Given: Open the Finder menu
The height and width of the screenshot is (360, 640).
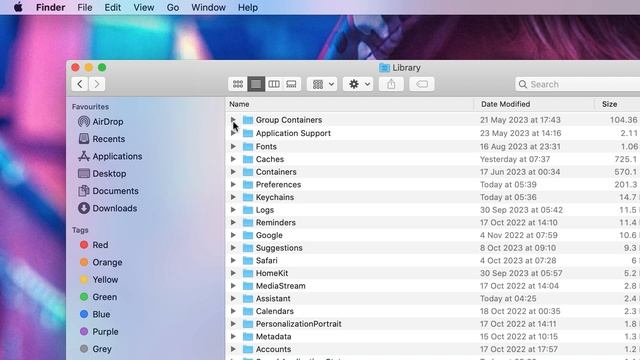Looking at the screenshot, I should (51, 7).
